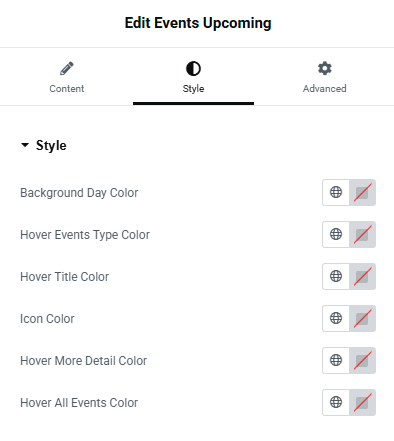394x441 pixels.
Task: Pick a color for Hover Events Type Color
Action: 362,234
